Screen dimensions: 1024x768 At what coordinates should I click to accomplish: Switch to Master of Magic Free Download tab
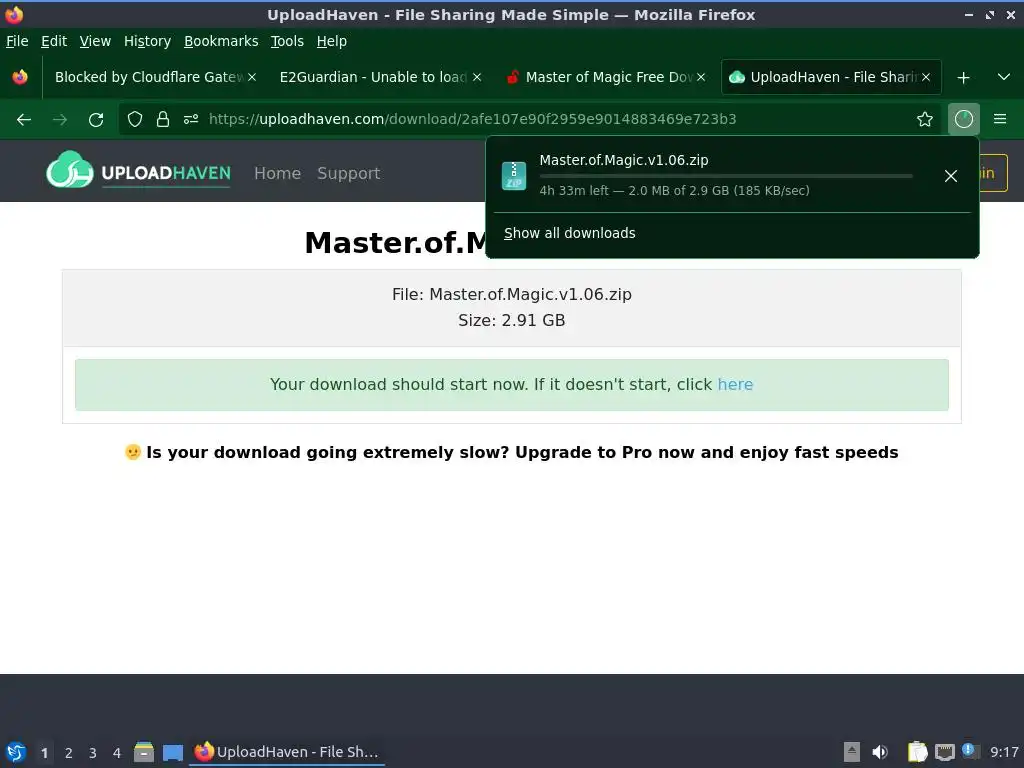605,77
